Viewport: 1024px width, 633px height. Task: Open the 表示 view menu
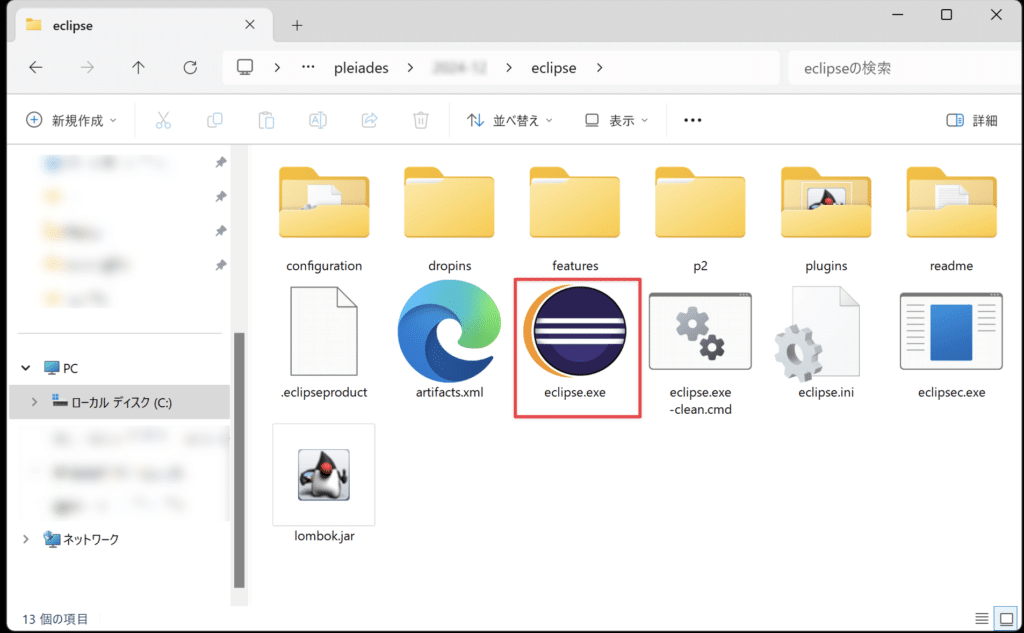(617, 120)
